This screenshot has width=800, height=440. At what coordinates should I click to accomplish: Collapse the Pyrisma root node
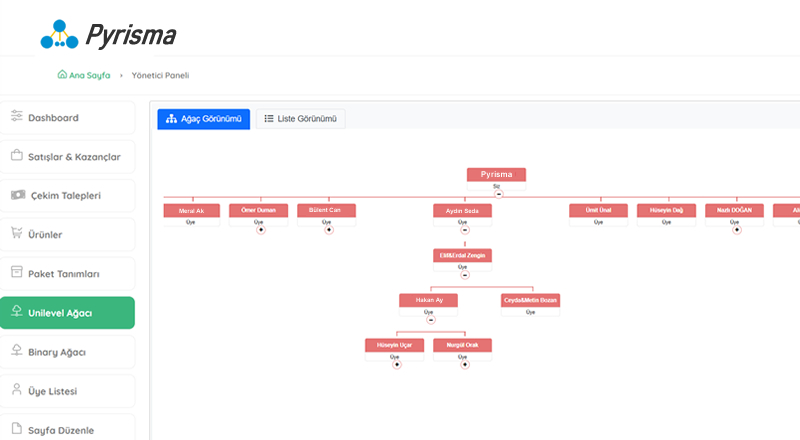(x=498, y=193)
